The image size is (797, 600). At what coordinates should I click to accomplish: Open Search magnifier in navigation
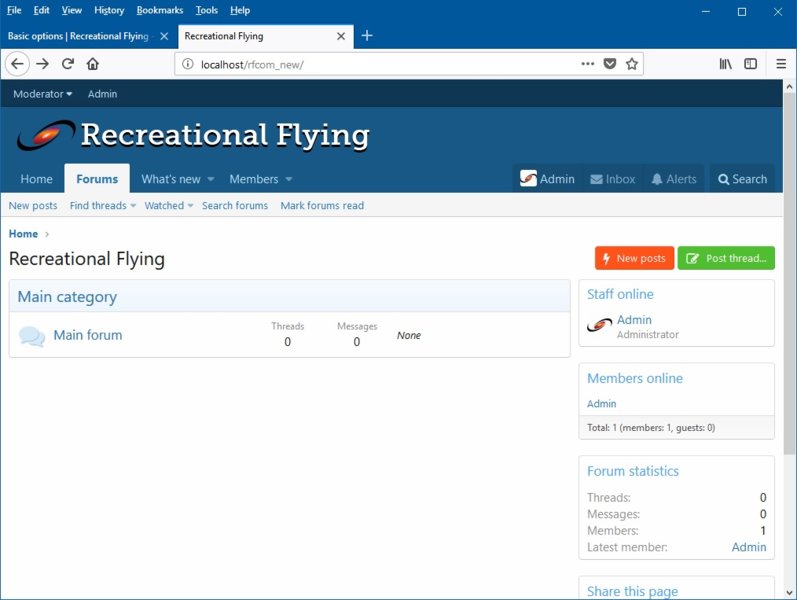point(742,179)
